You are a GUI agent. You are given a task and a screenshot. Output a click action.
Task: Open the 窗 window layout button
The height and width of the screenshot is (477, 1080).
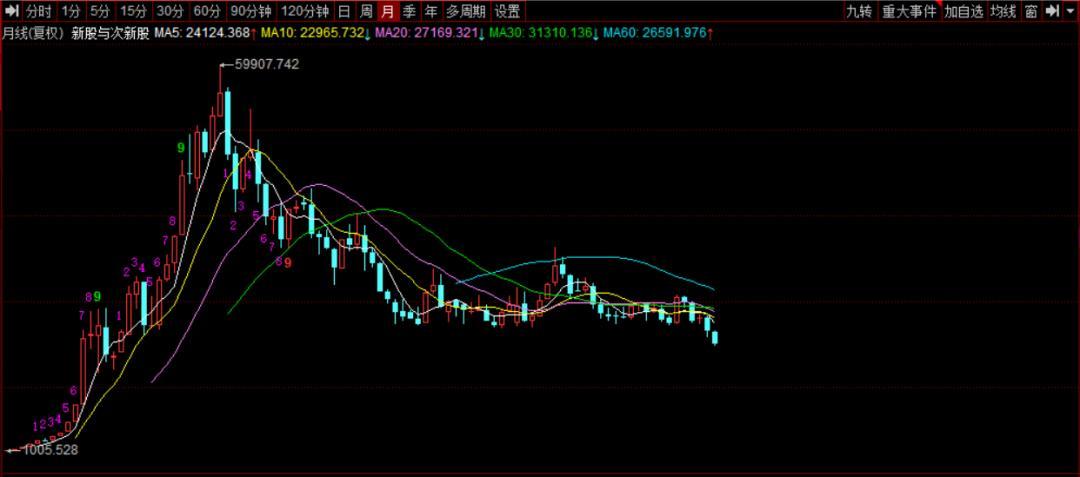pyautogui.click(x=1030, y=12)
